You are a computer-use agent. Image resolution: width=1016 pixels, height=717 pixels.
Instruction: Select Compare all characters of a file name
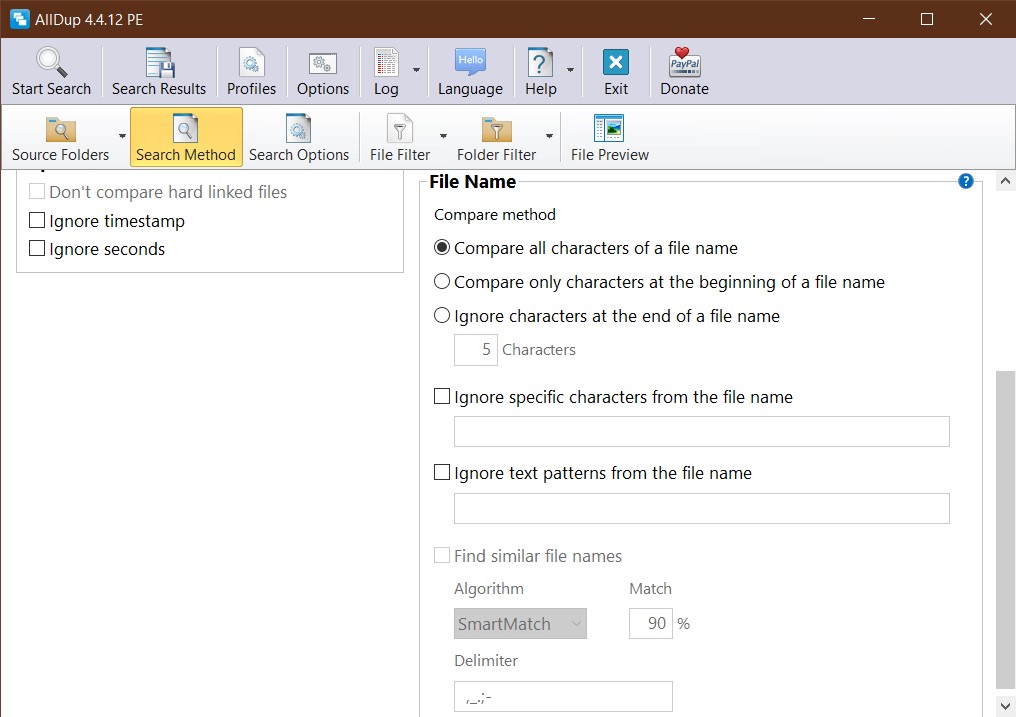pos(442,247)
